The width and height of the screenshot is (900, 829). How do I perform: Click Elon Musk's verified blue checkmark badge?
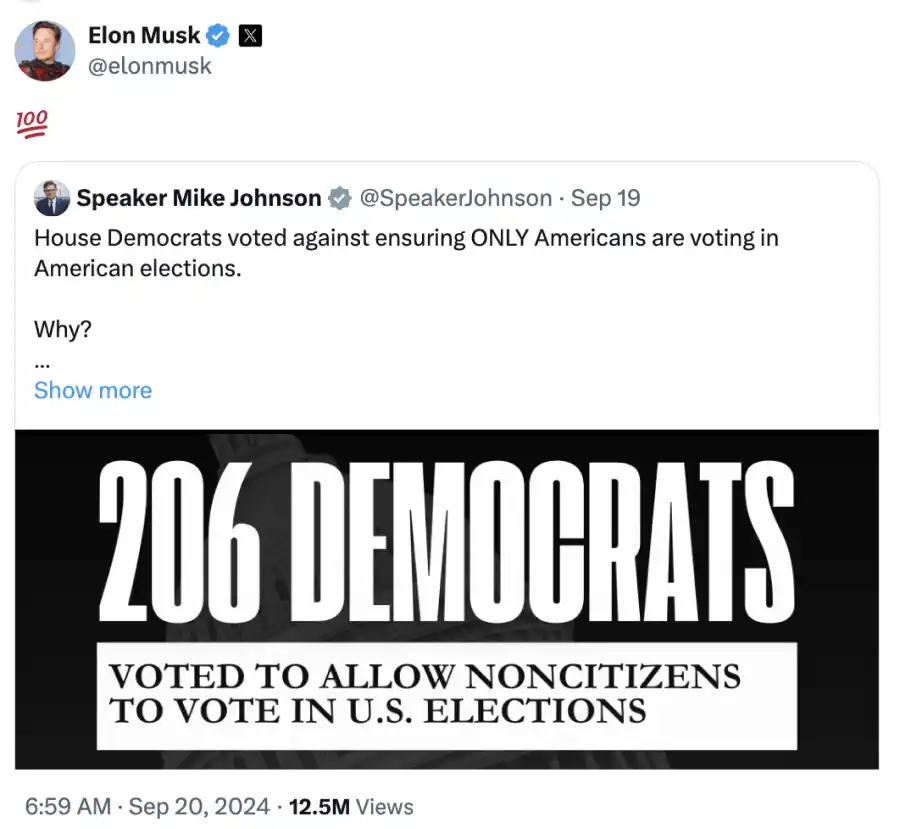216,35
